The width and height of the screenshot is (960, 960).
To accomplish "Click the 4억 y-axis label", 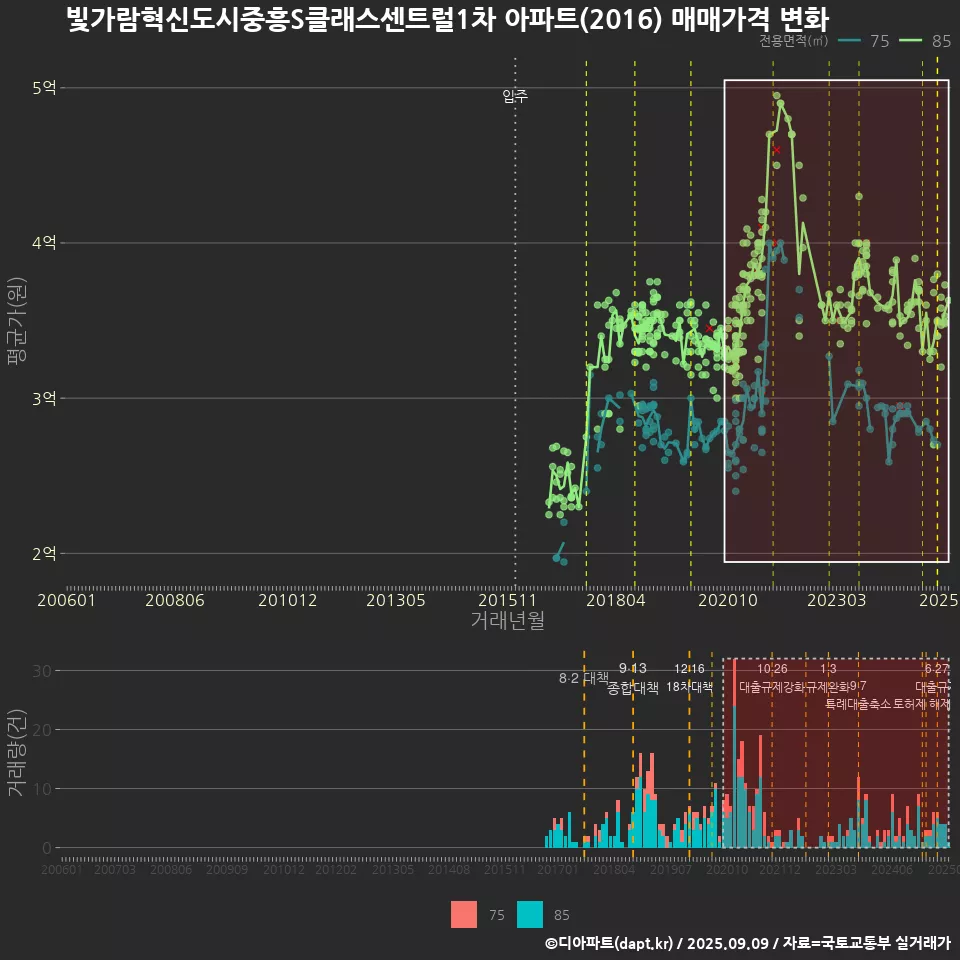I will (44, 242).
